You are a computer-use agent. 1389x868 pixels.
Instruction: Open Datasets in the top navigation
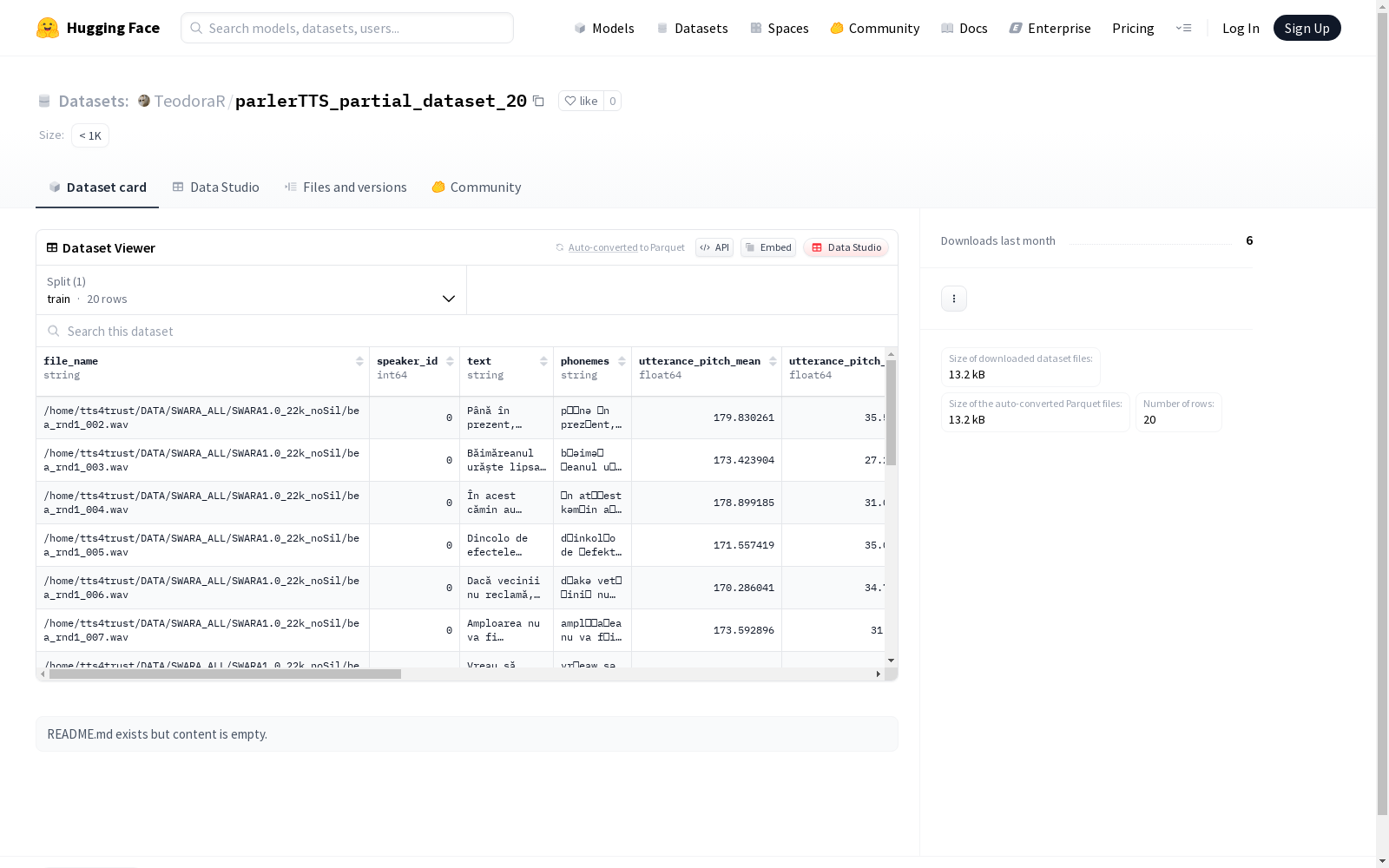coord(692,28)
